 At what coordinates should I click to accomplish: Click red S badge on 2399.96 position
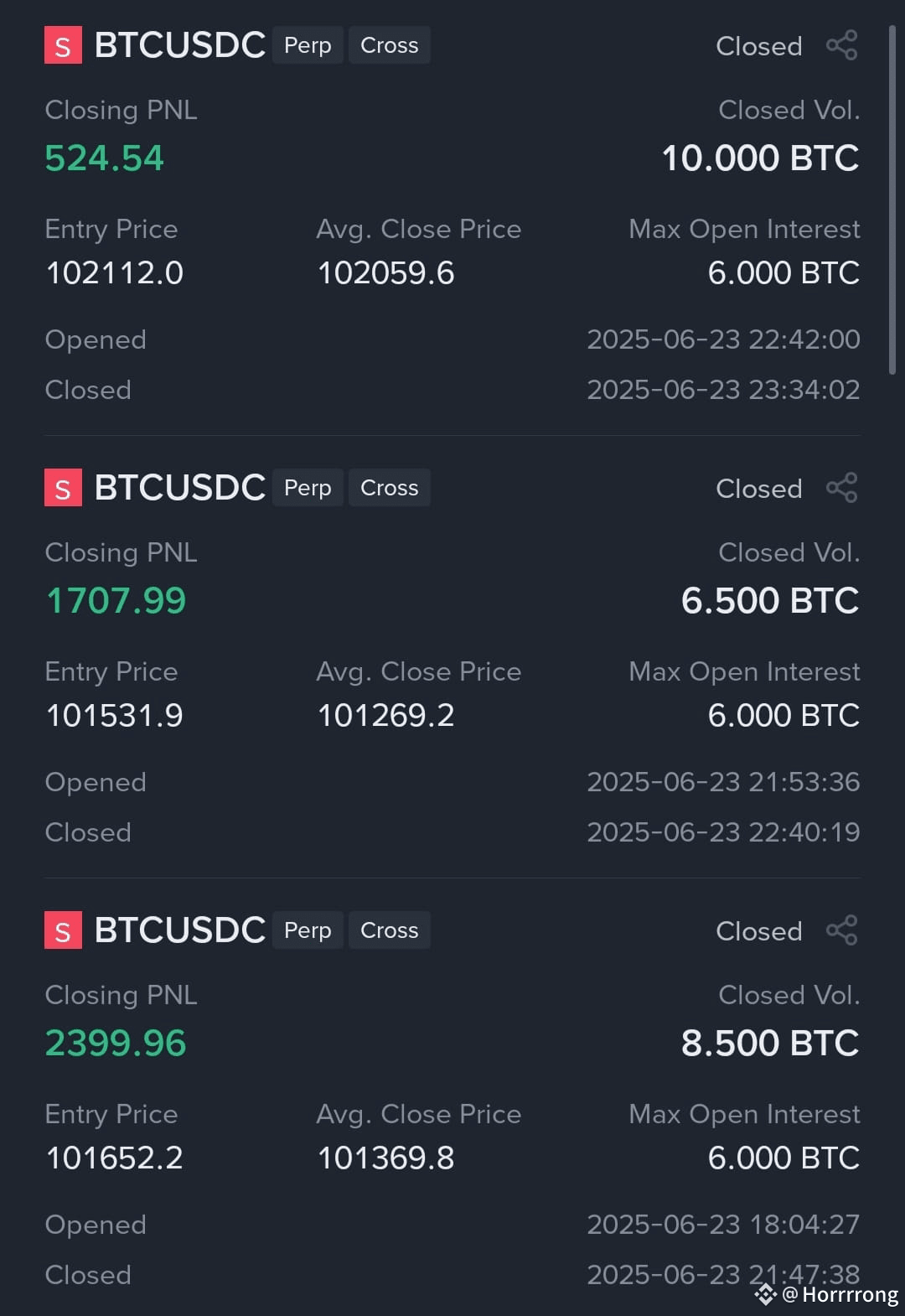point(63,930)
